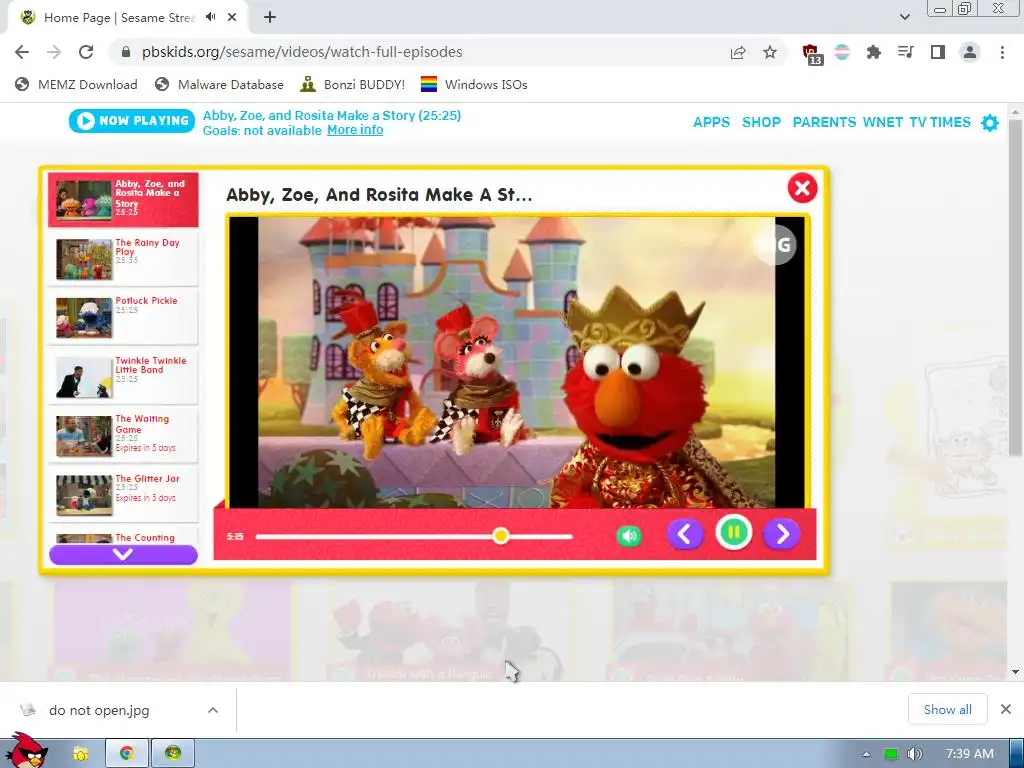
Task: Reload the current page
Action: [x=86, y=52]
